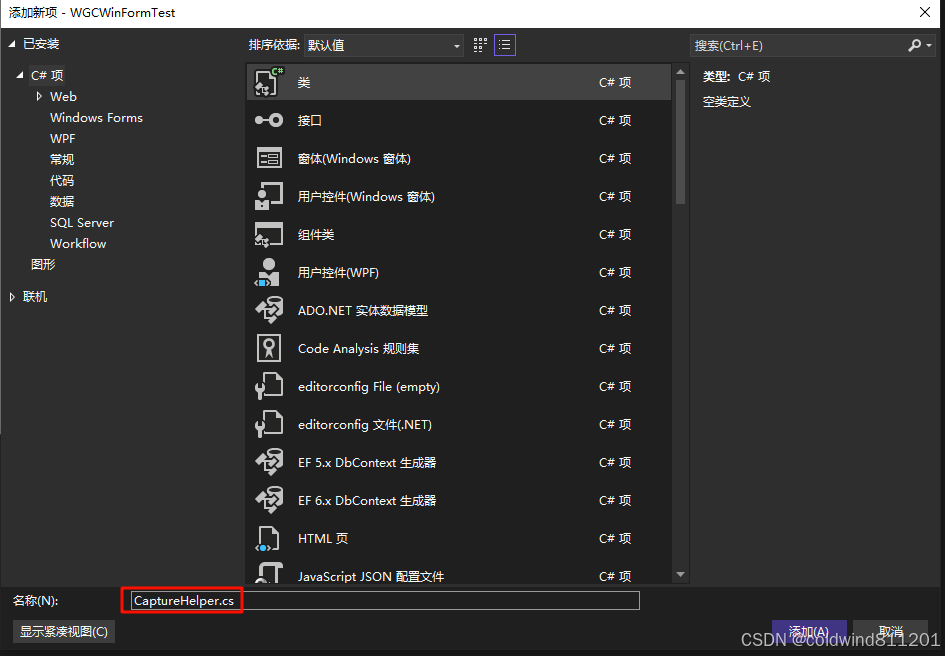Click the scroll up arrow of template list

coord(680,72)
